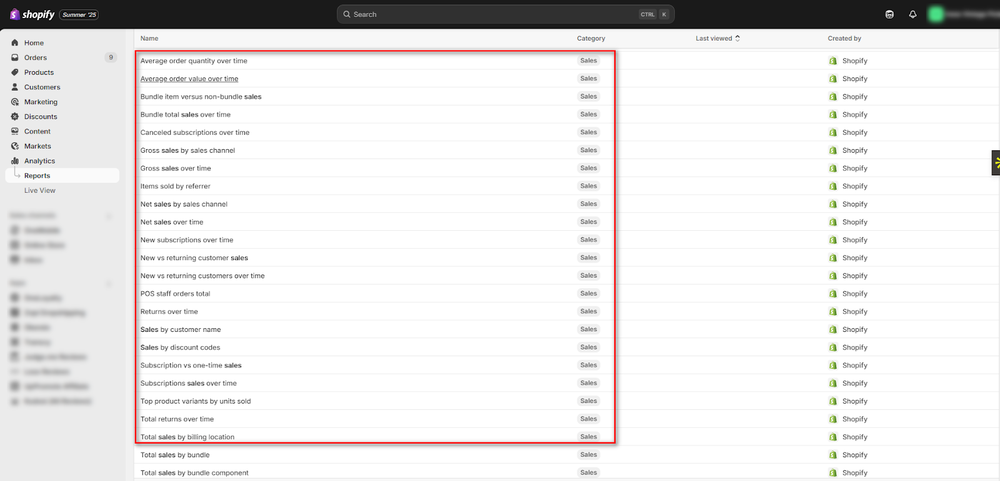Open Bundle item versus non-bundle sales report
Image resolution: width=1000 pixels, height=481 pixels.
pos(201,96)
